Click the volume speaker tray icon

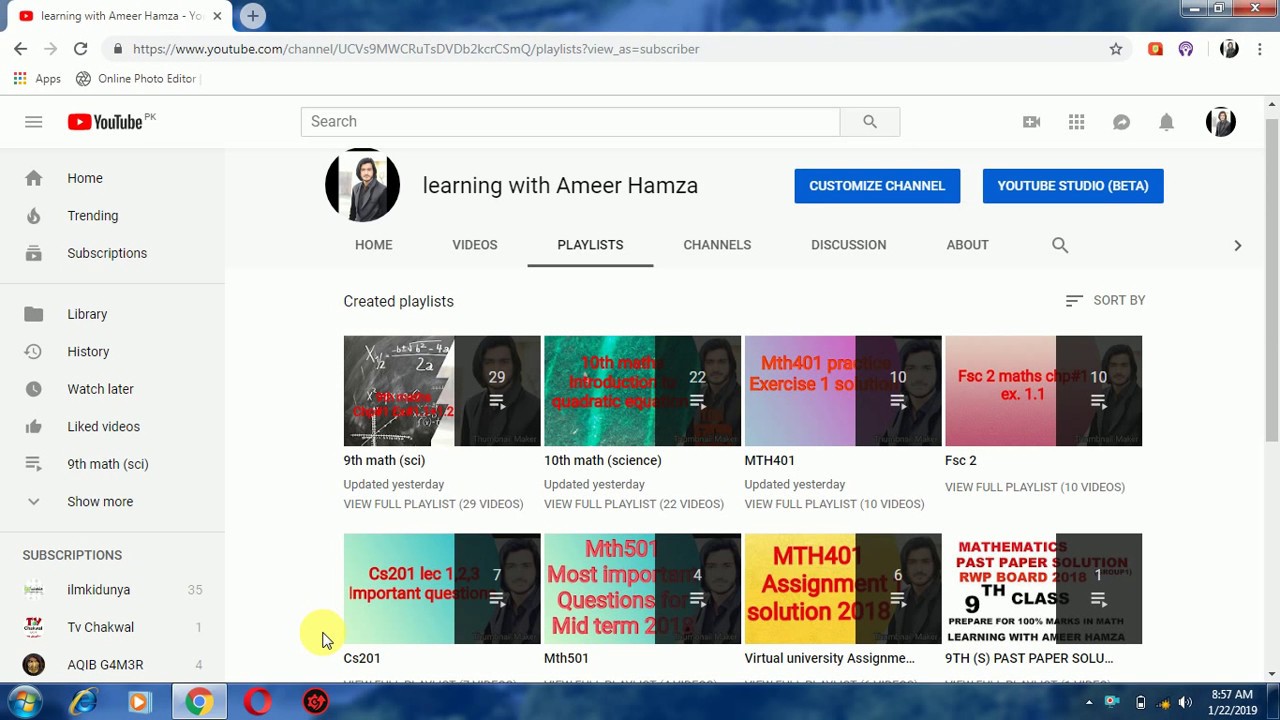(1185, 702)
